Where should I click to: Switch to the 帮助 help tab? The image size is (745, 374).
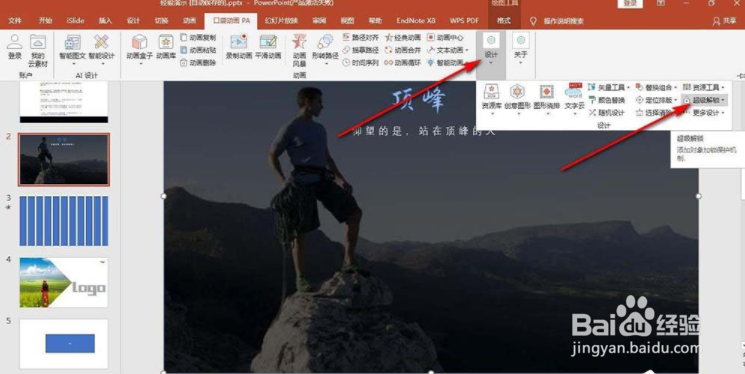[375, 21]
